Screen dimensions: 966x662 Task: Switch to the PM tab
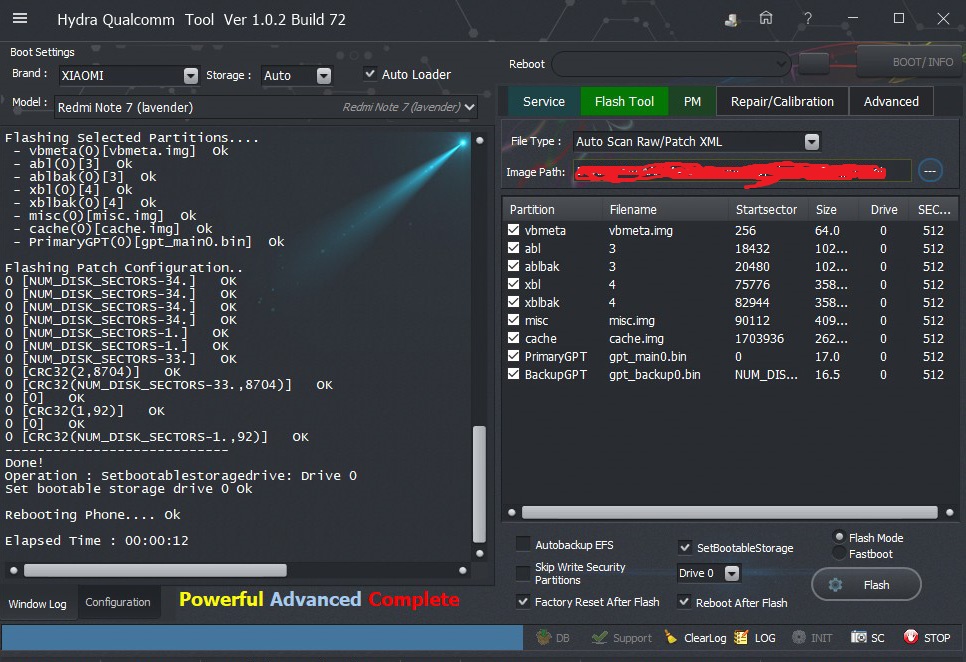(692, 102)
